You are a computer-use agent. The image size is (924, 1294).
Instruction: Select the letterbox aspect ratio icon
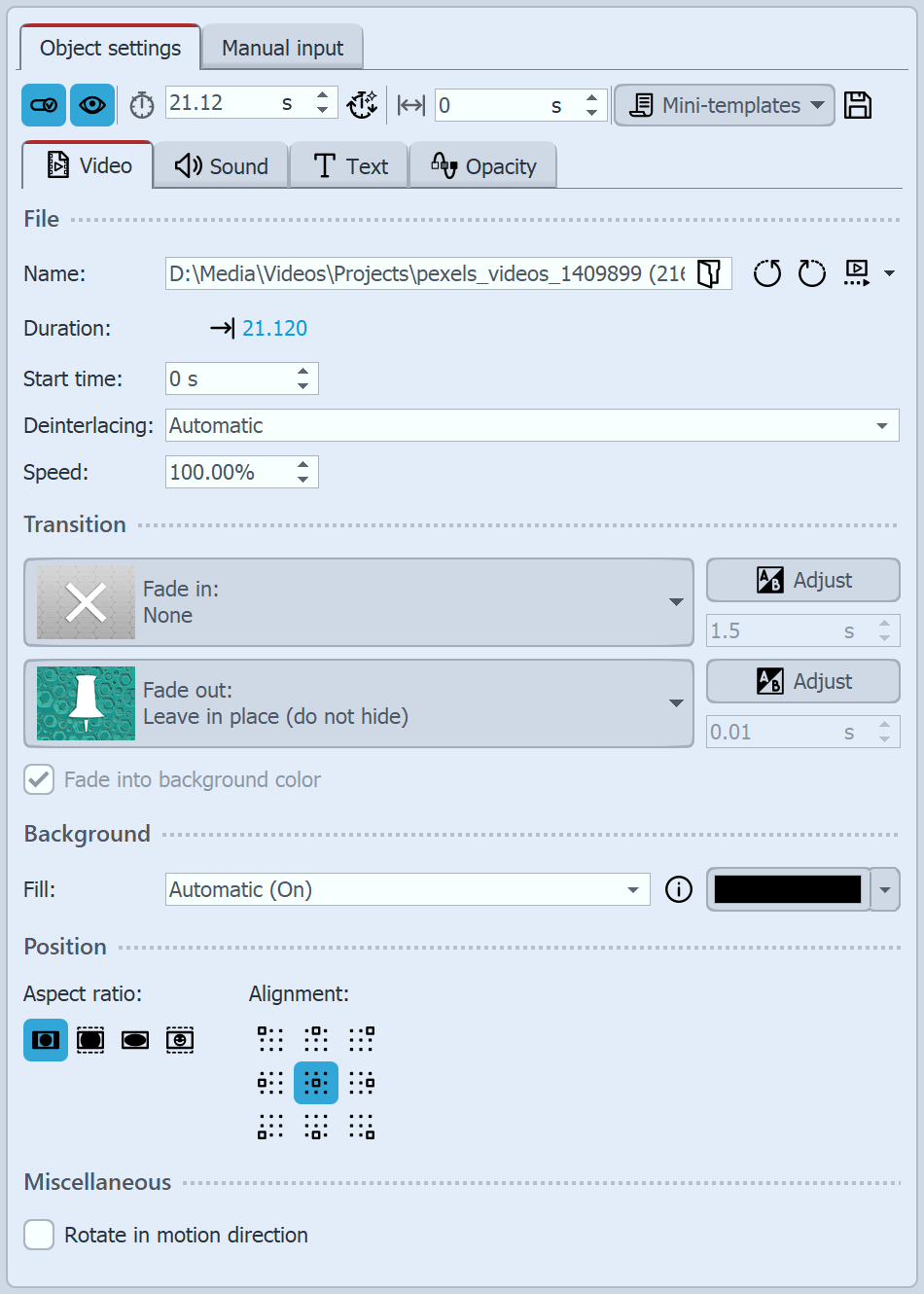(135, 1040)
